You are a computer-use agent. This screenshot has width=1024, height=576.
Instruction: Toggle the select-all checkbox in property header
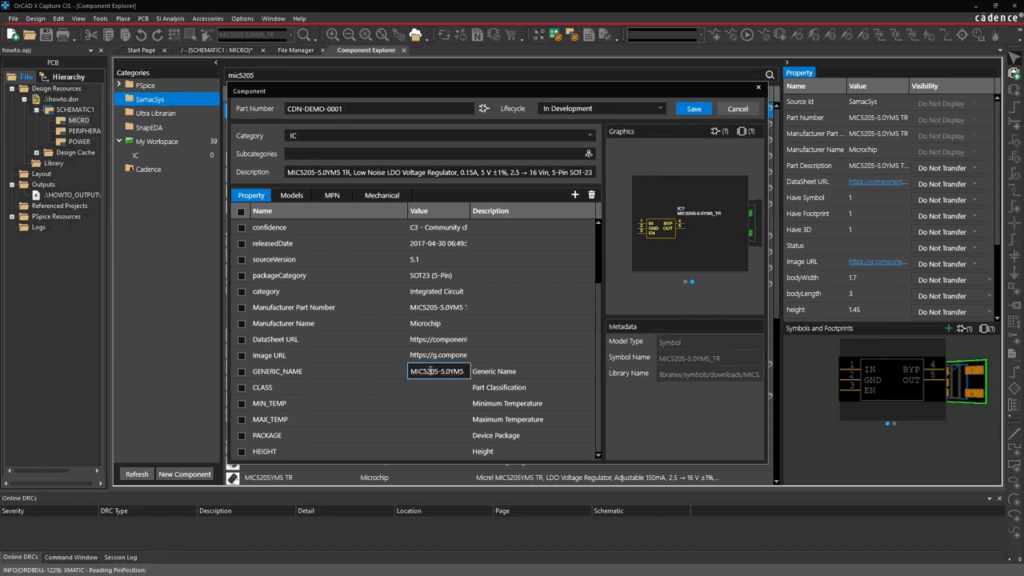click(241, 212)
